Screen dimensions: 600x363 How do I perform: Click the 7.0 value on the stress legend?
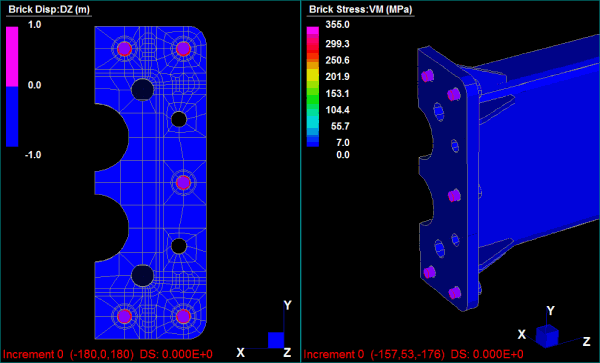coord(342,143)
